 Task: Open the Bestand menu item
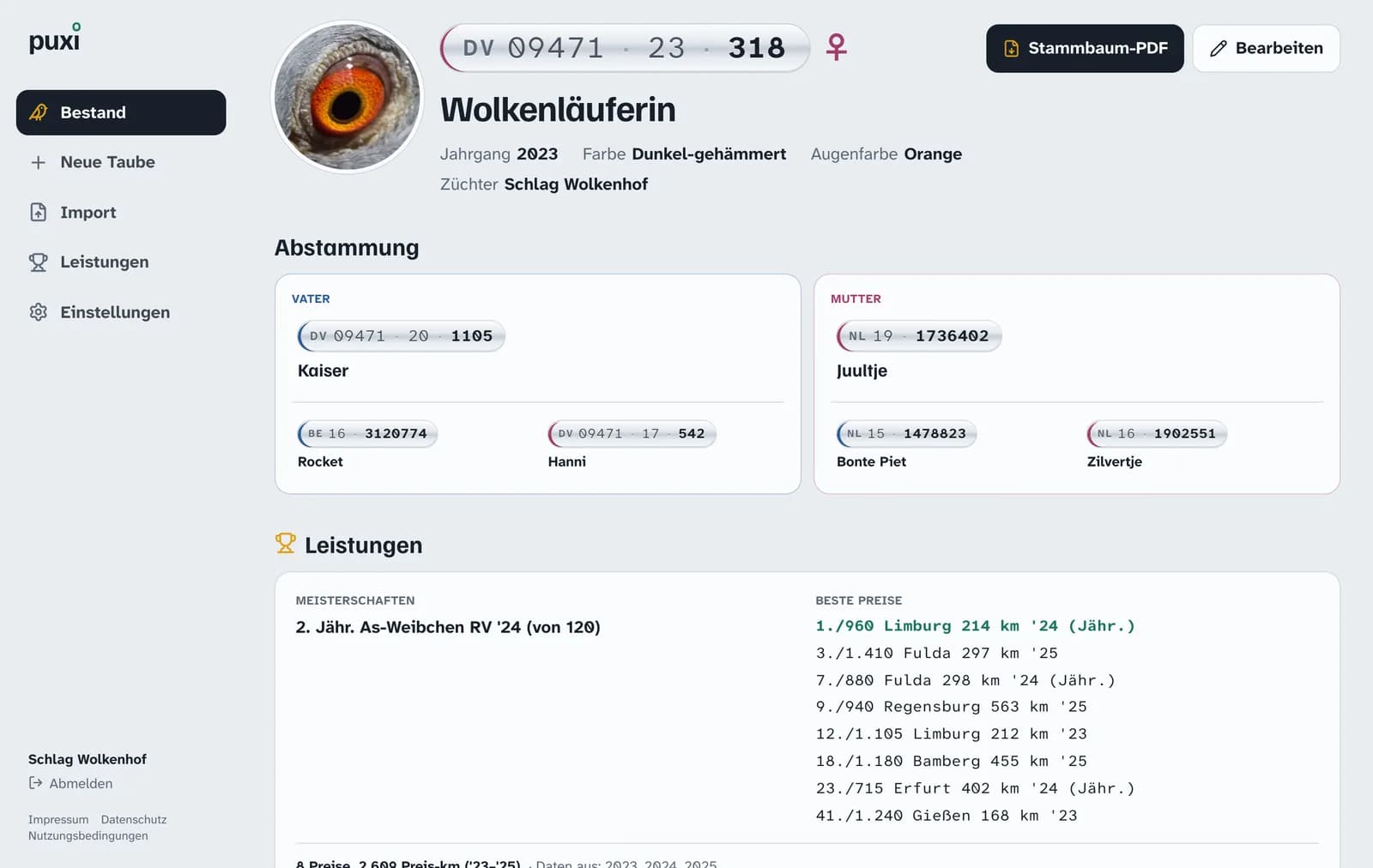click(121, 112)
